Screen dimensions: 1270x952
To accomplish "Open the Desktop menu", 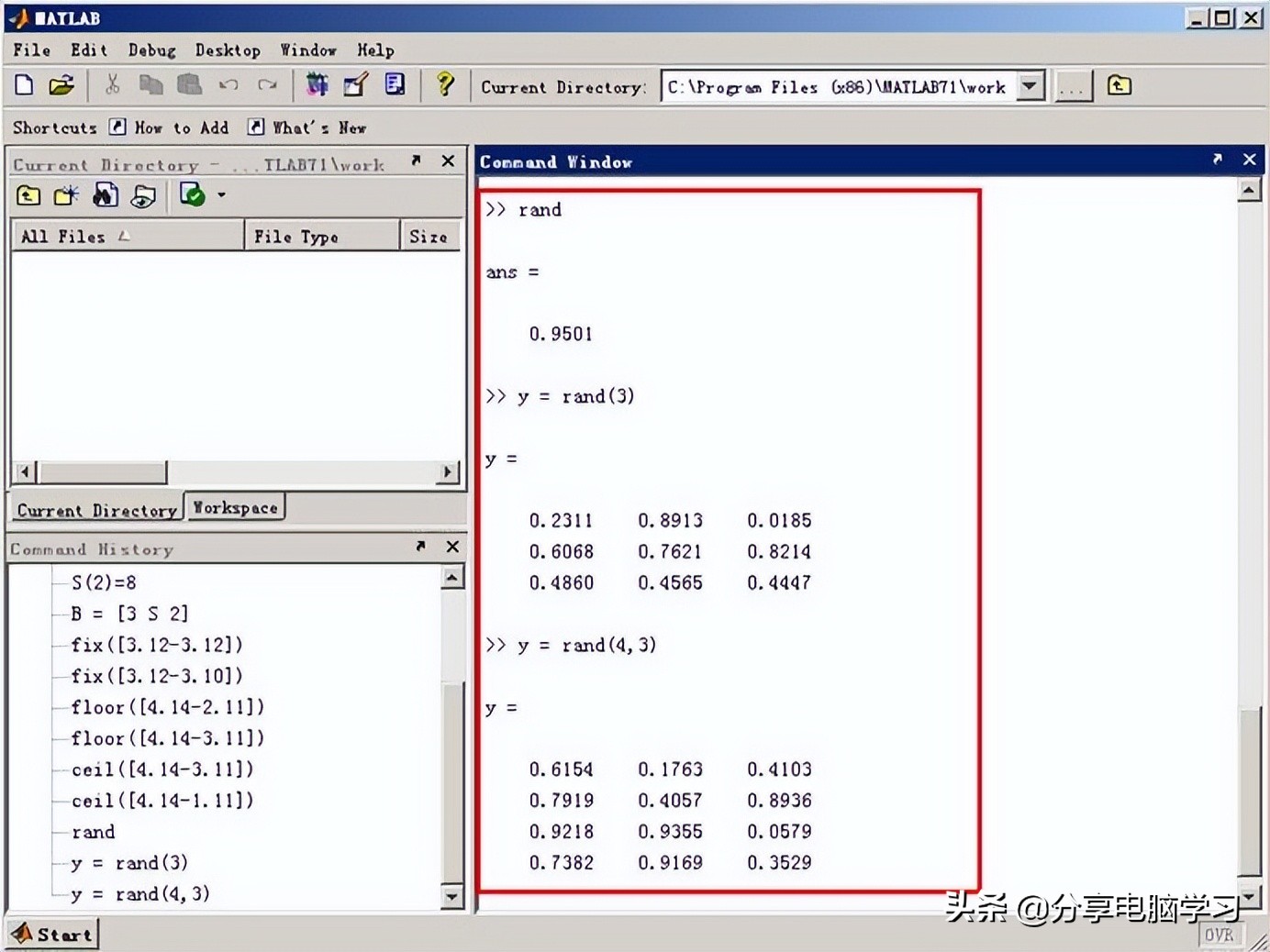I will 228,50.
